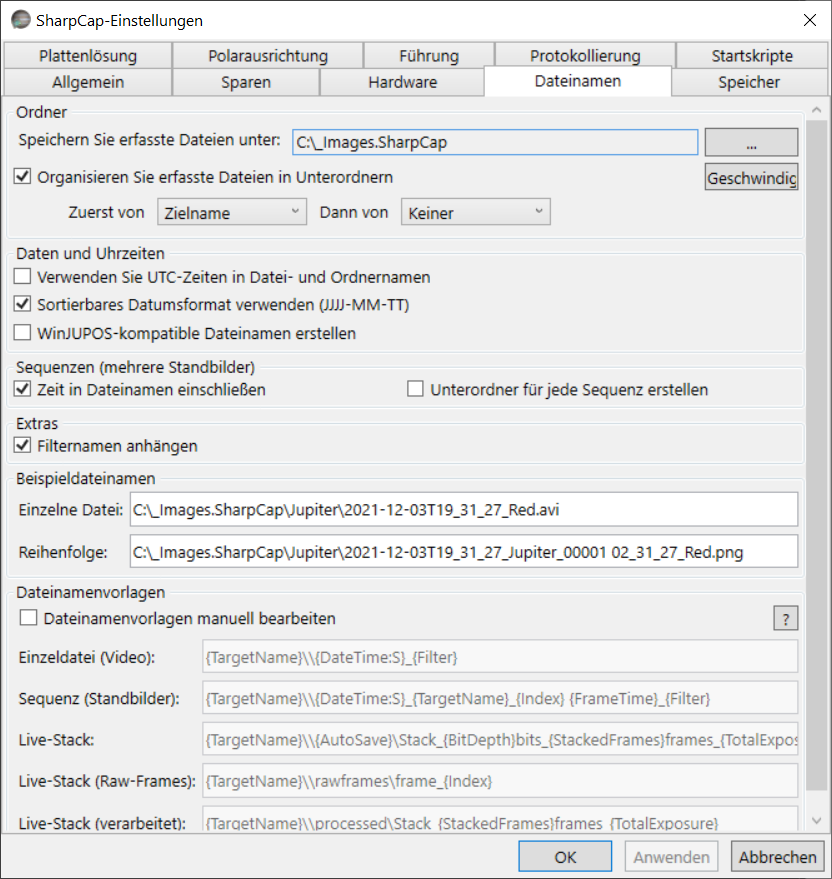The image size is (832, 879).
Task: Select the Dateinamen tab
Action: (x=577, y=81)
